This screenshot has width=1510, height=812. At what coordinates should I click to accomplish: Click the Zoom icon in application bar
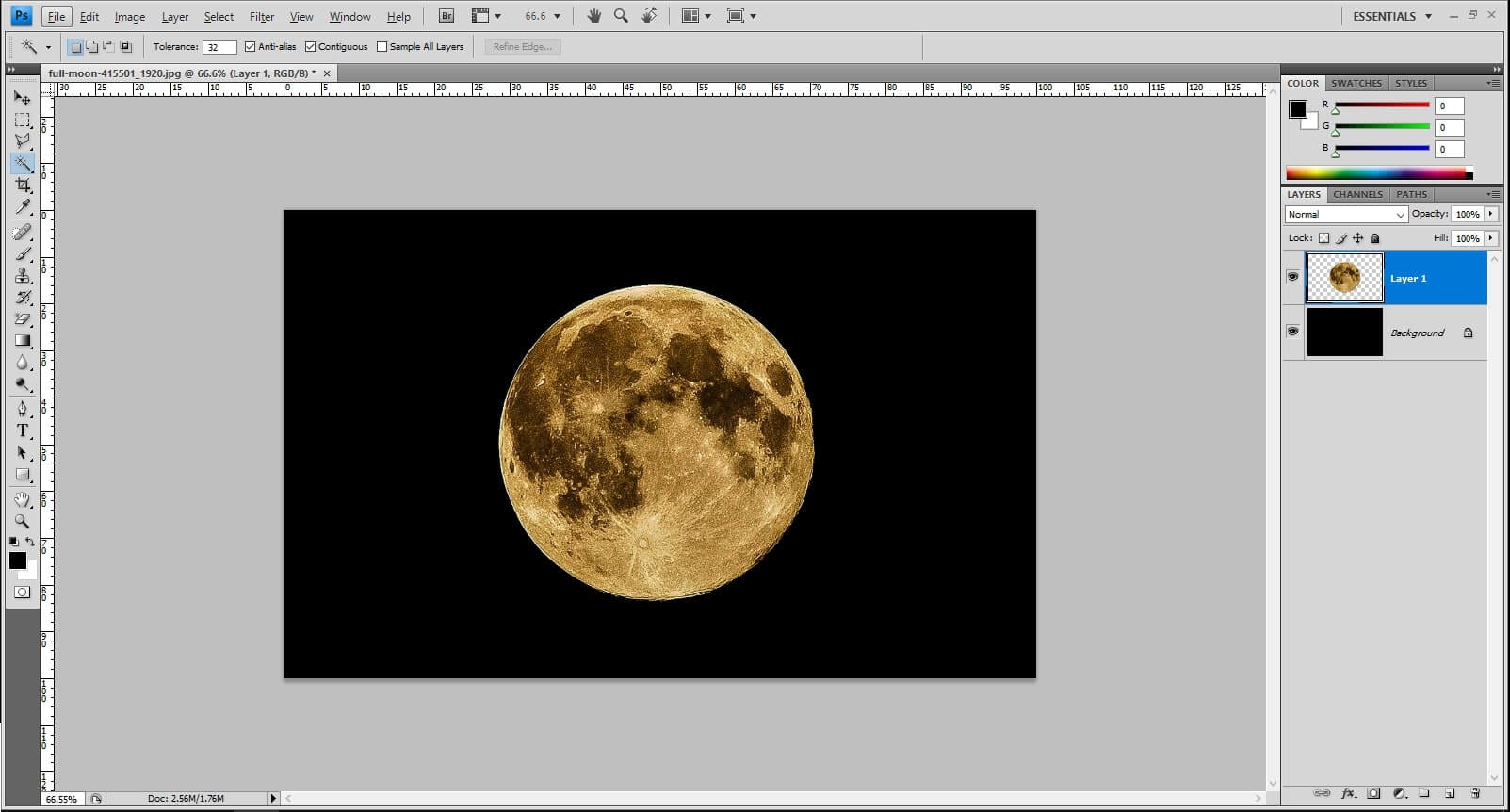[621, 16]
